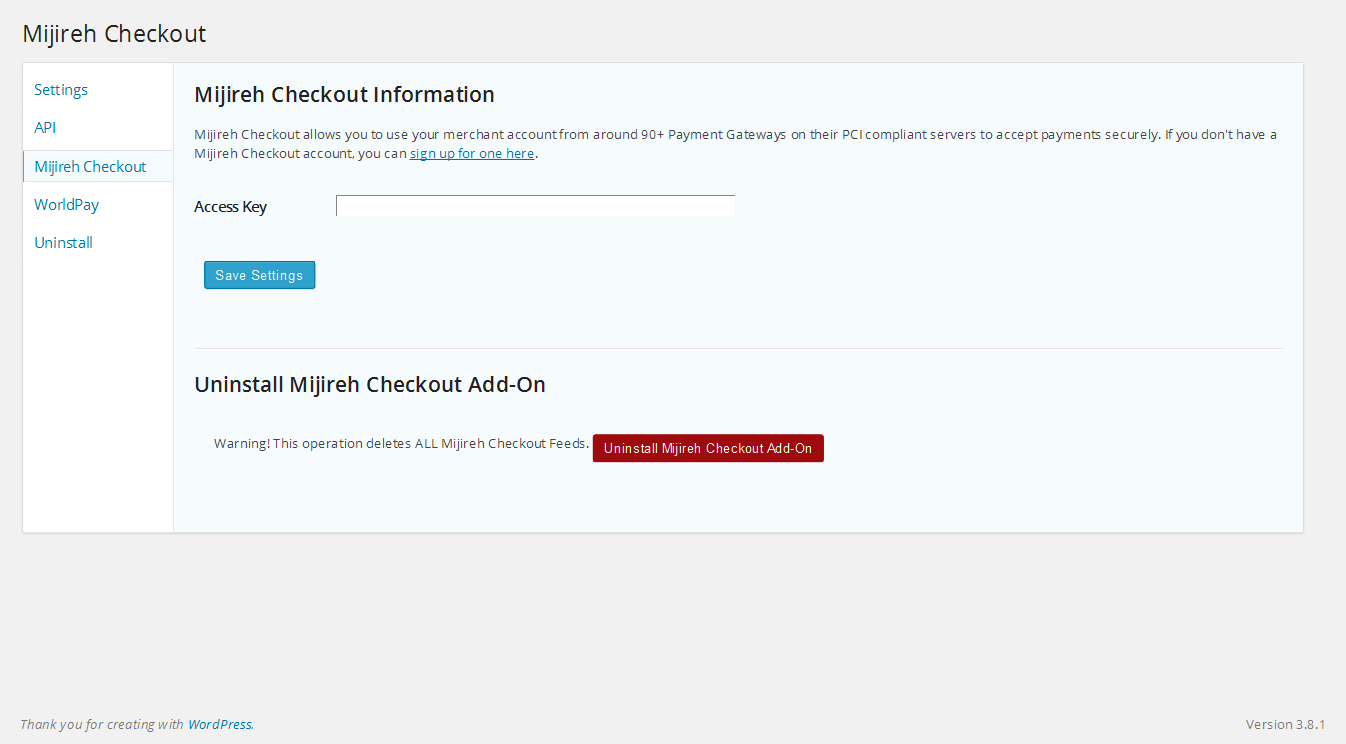Open the Uninstall tab

(x=63, y=243)
